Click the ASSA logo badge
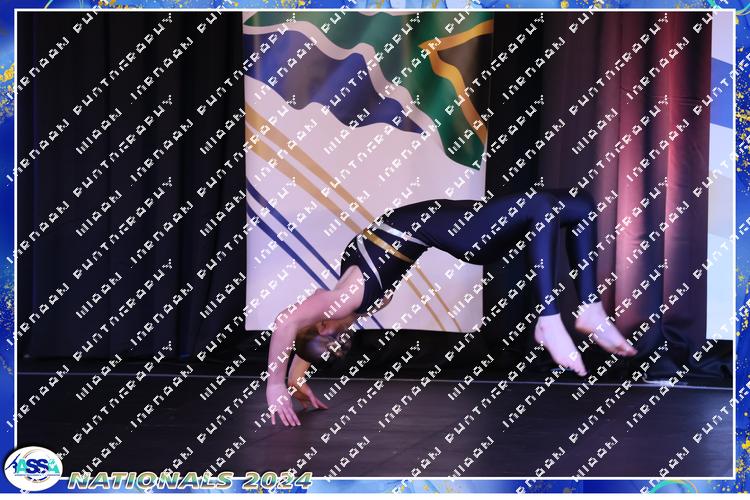 33,468
